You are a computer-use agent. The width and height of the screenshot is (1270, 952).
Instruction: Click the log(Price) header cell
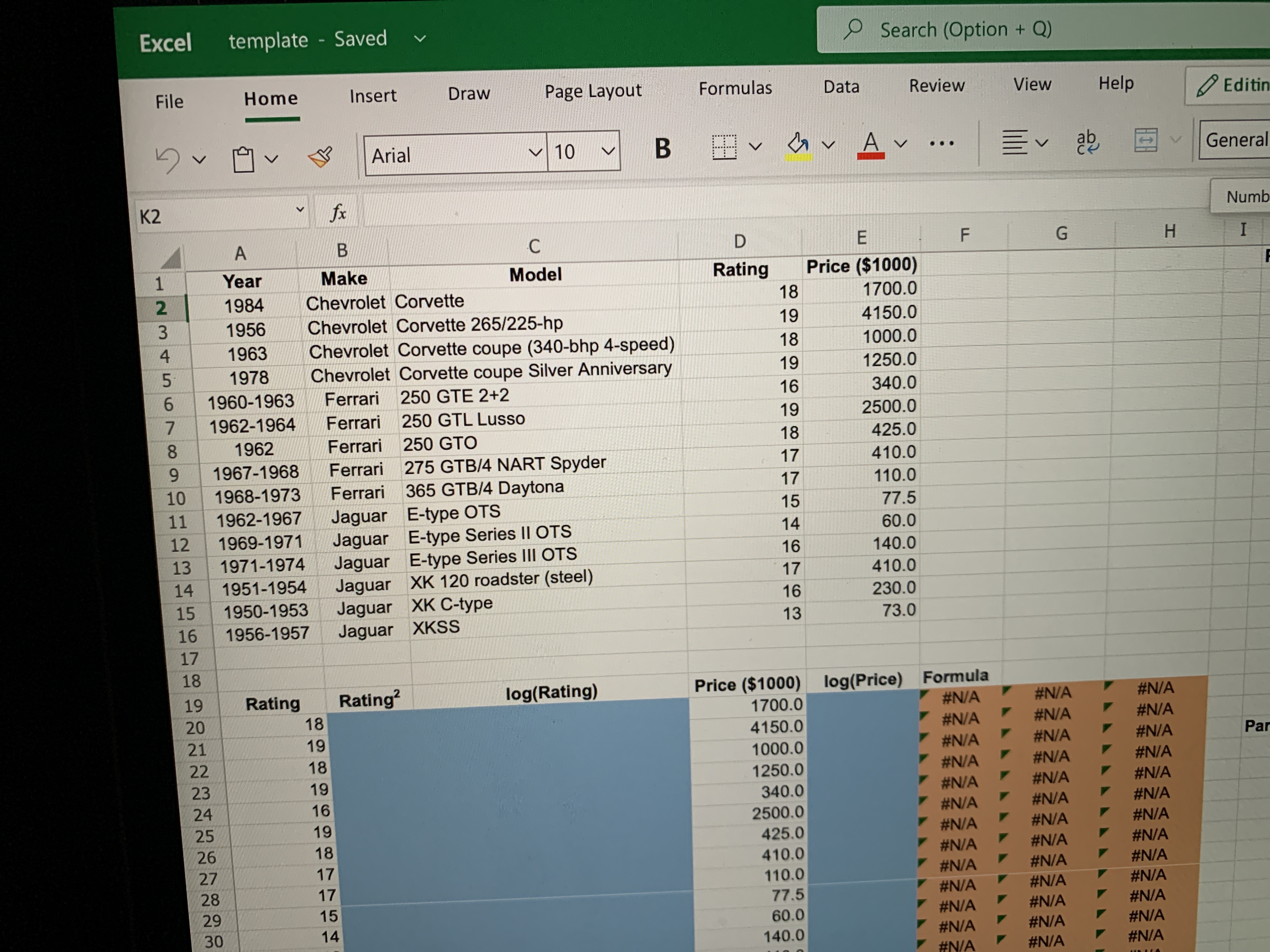coord(863,681)
